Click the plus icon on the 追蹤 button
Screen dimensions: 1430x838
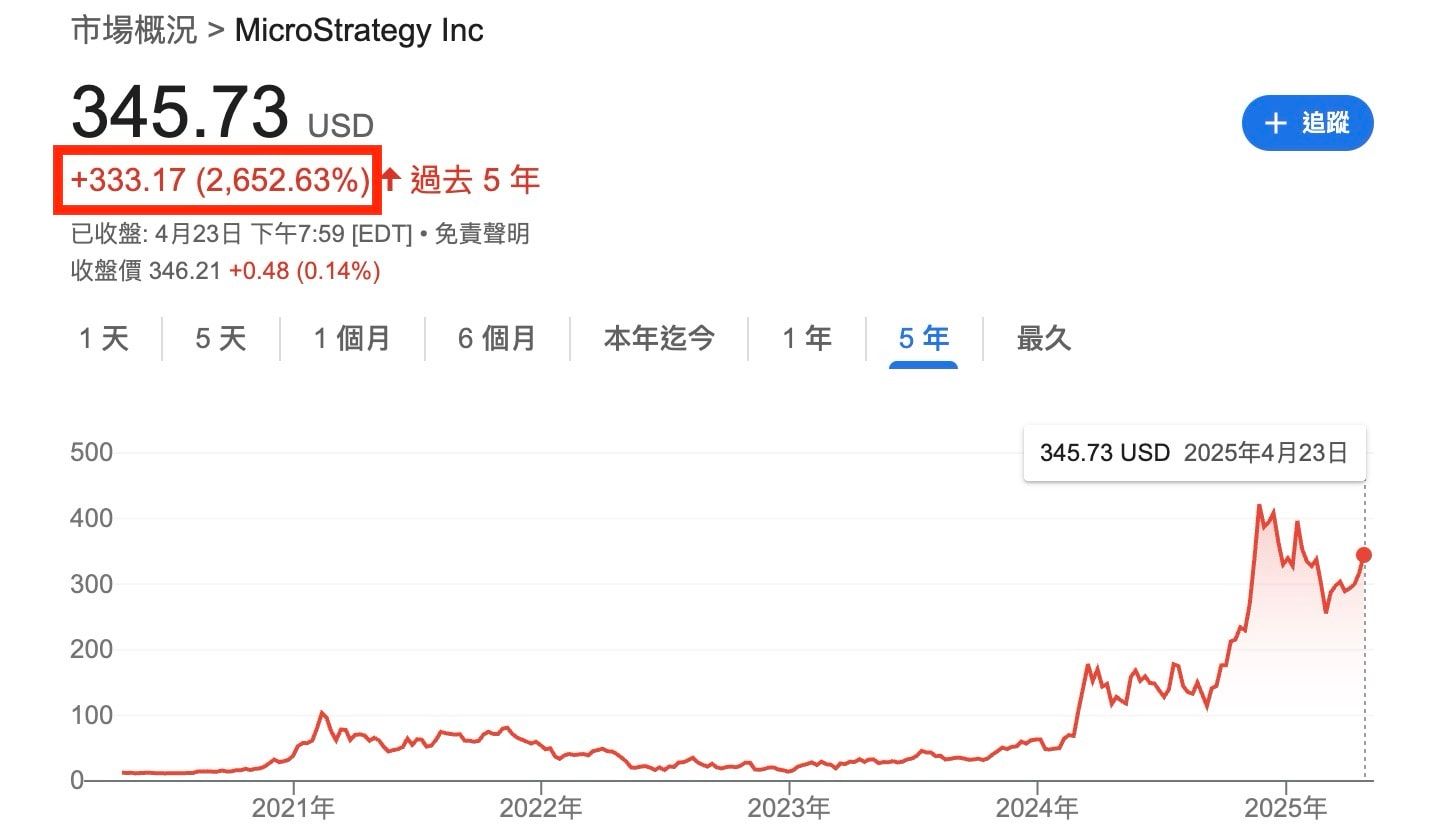[1276, 123]
